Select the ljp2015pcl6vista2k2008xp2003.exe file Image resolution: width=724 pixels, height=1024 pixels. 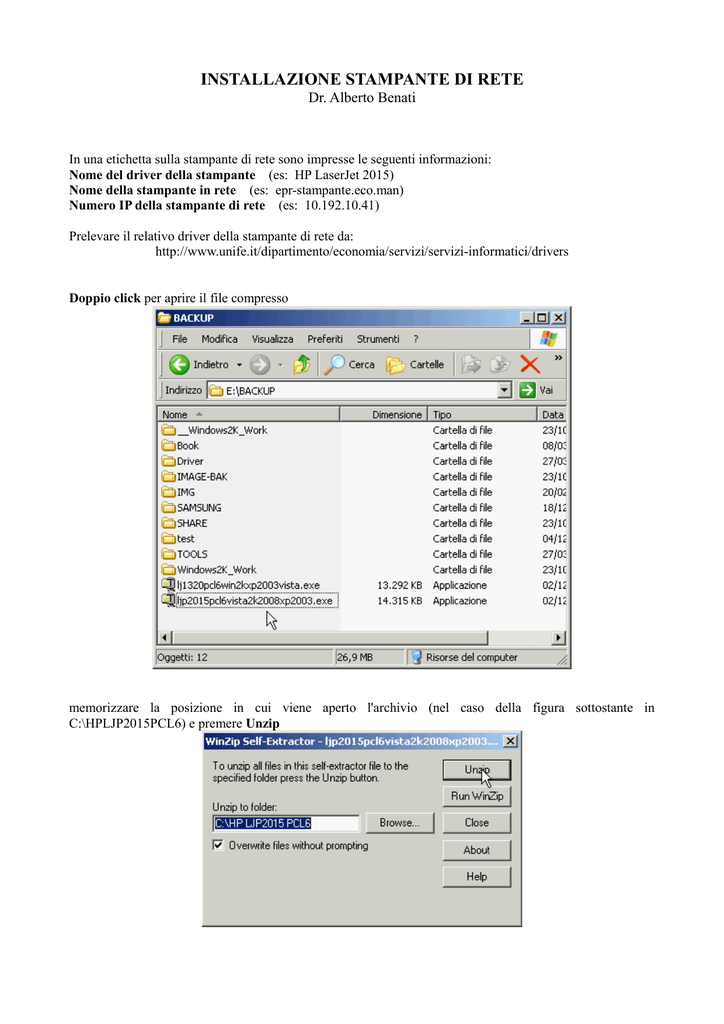(x=254, y=601)
